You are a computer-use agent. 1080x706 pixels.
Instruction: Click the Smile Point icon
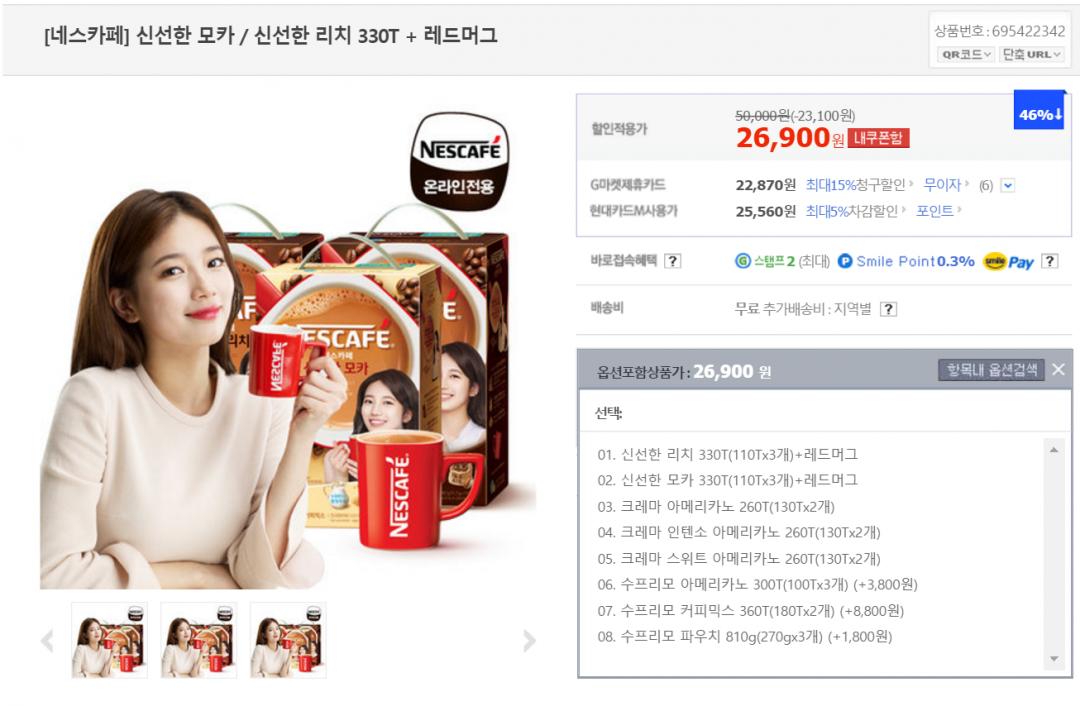844,261
